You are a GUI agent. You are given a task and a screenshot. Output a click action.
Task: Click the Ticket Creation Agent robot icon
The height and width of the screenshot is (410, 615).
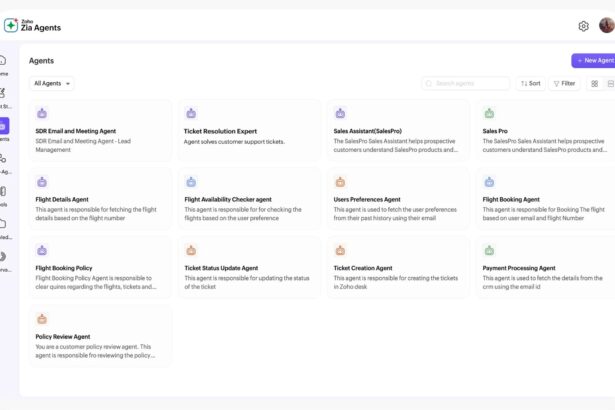click(x=340, y=250)
